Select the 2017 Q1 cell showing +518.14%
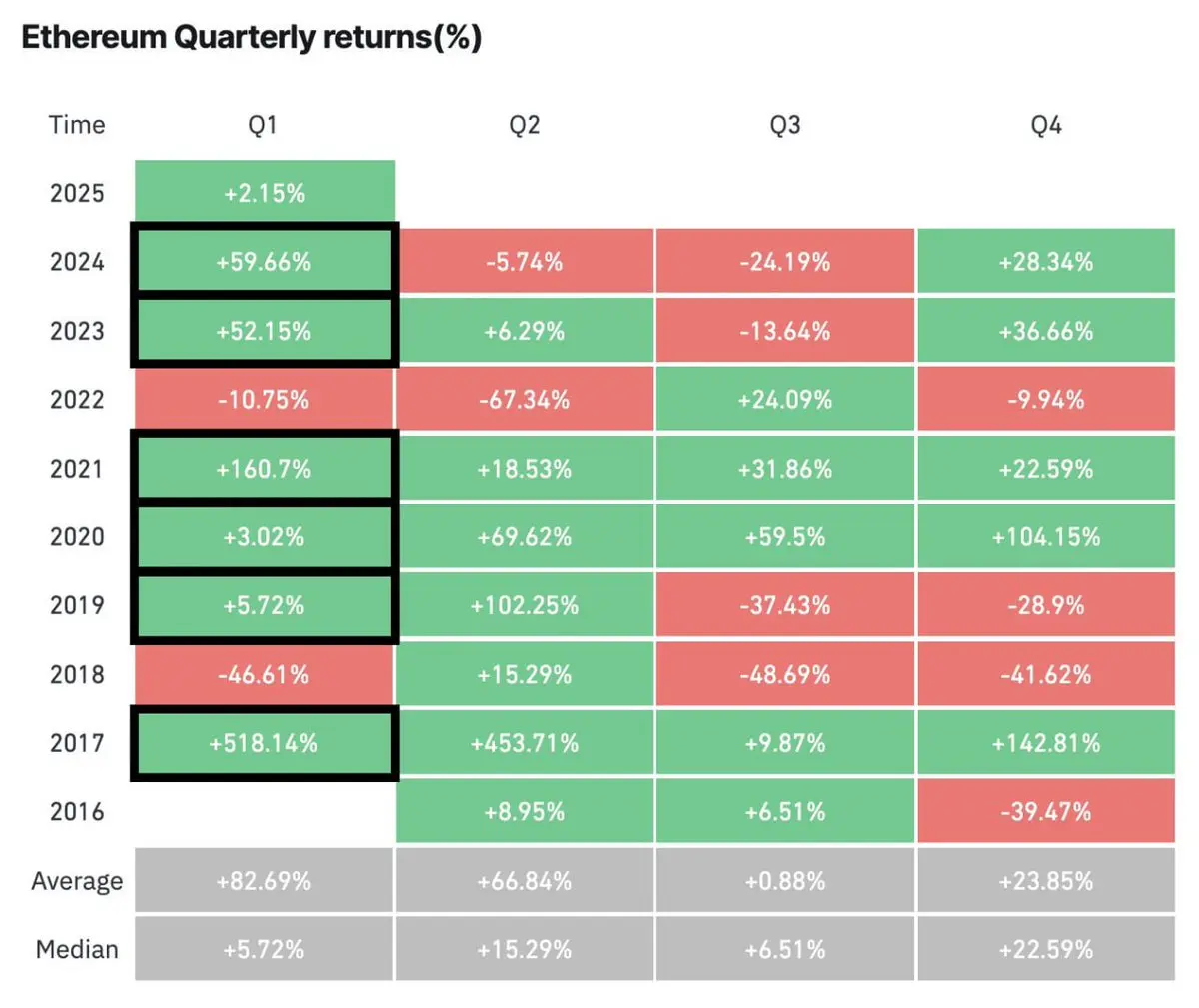This screenshot has height=1008, width=1199. [265, 744]
